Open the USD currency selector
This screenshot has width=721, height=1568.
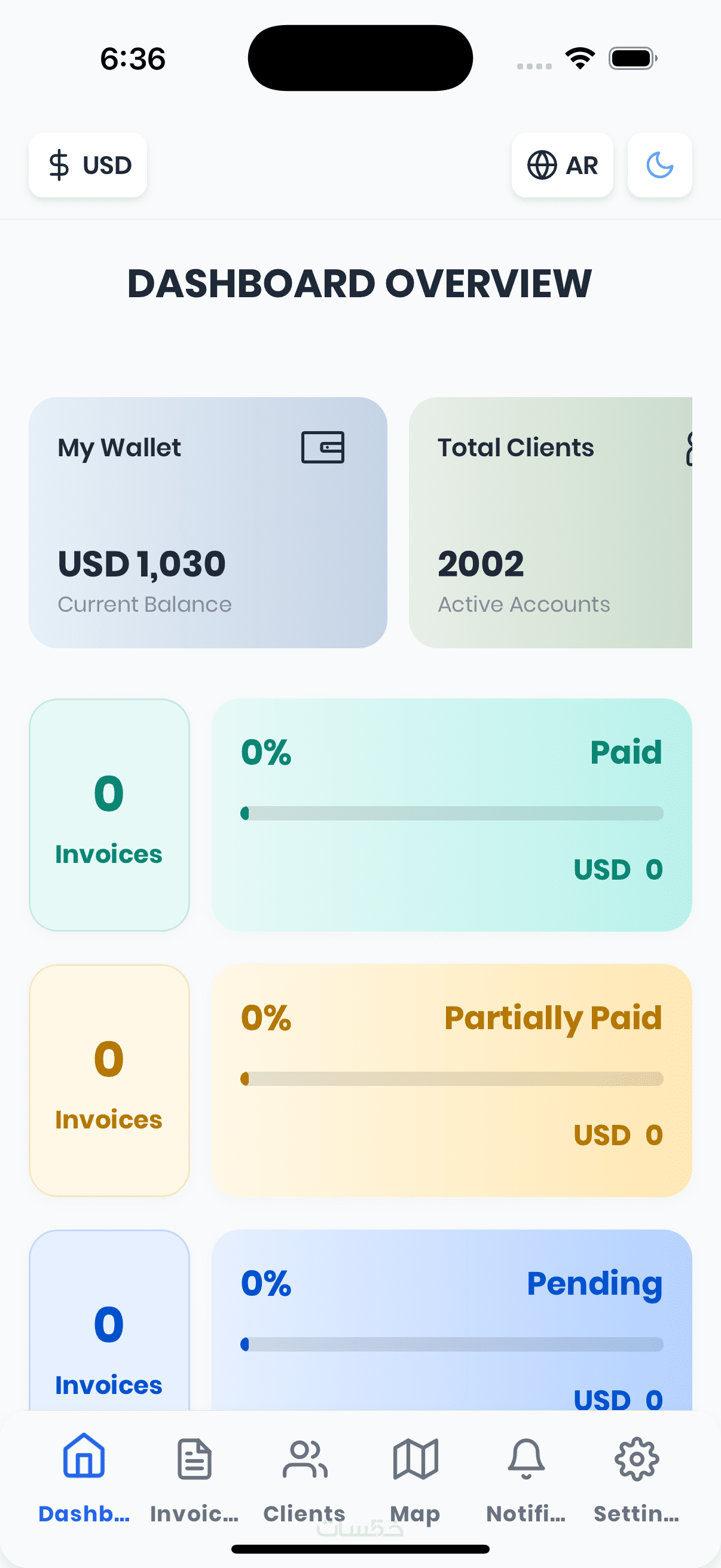[x=88, y=165]
